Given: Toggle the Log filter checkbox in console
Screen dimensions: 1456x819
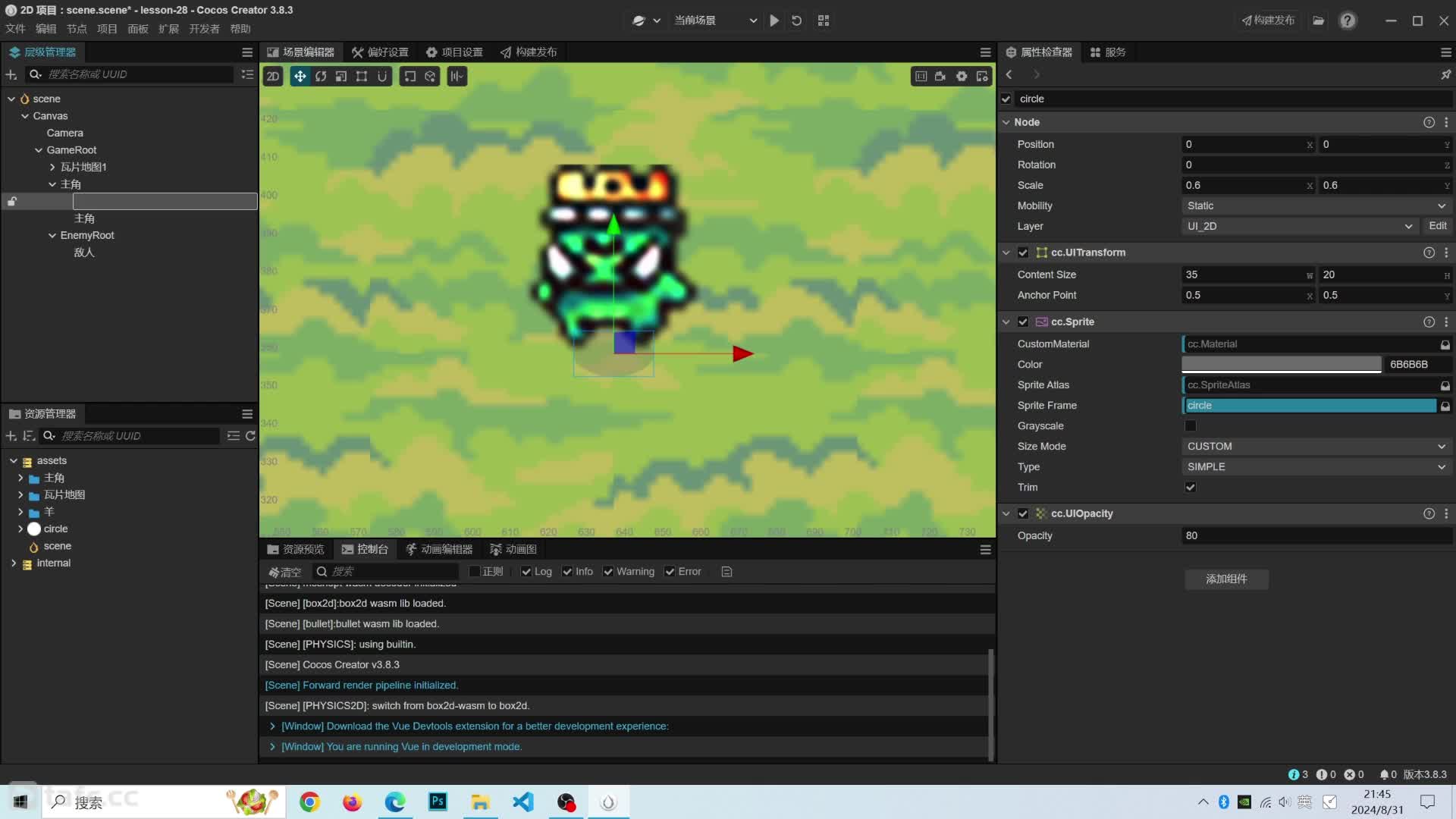Looking at the screenshot, I should click(x=526, y=572).
